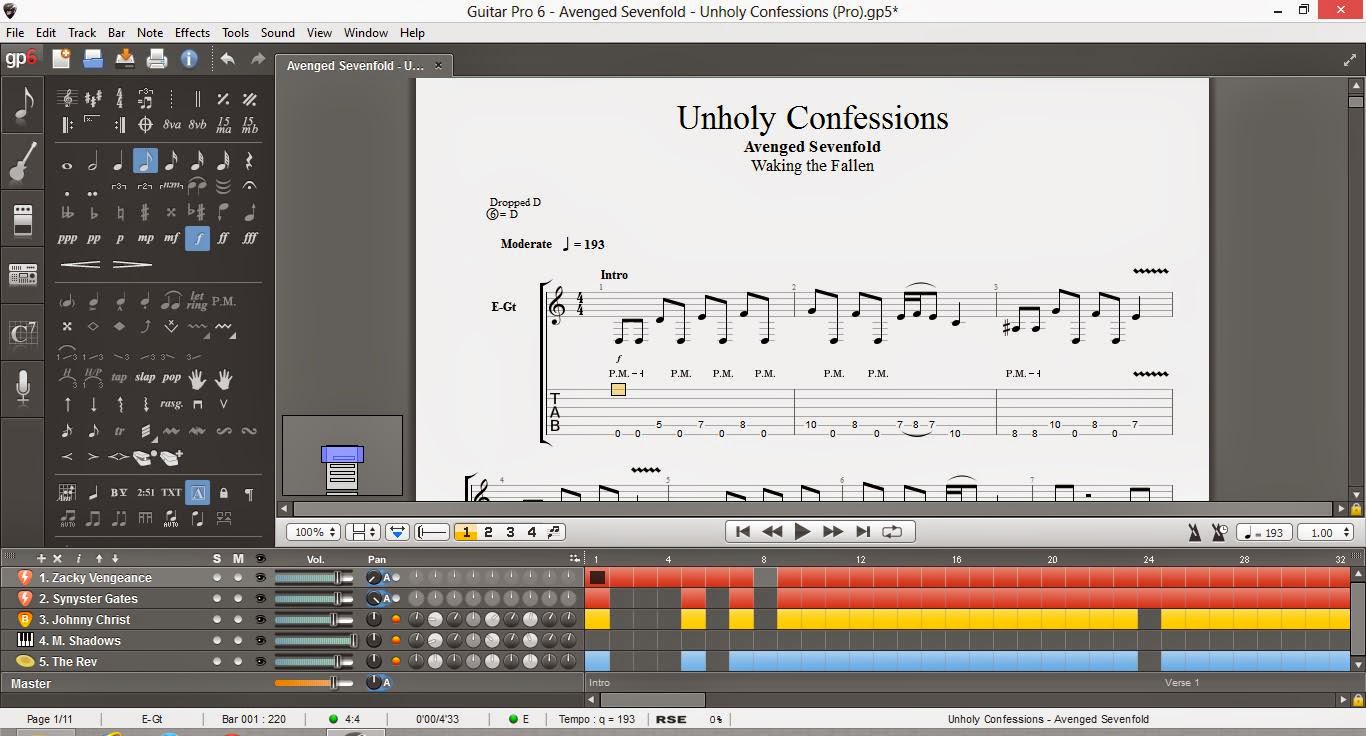Mute the Zacky Vengeance track
The width and height of the screenshot is (1366, 736).
pos(238,577)
